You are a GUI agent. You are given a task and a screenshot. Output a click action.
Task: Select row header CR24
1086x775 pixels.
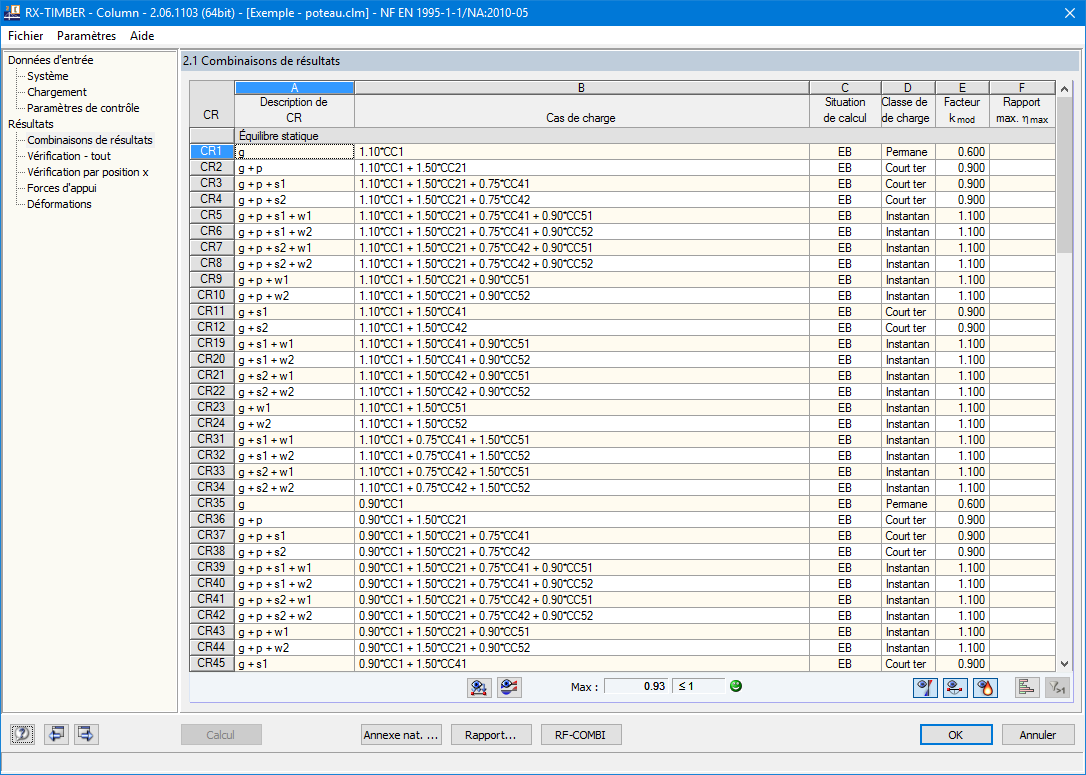(x=212, y=423)
